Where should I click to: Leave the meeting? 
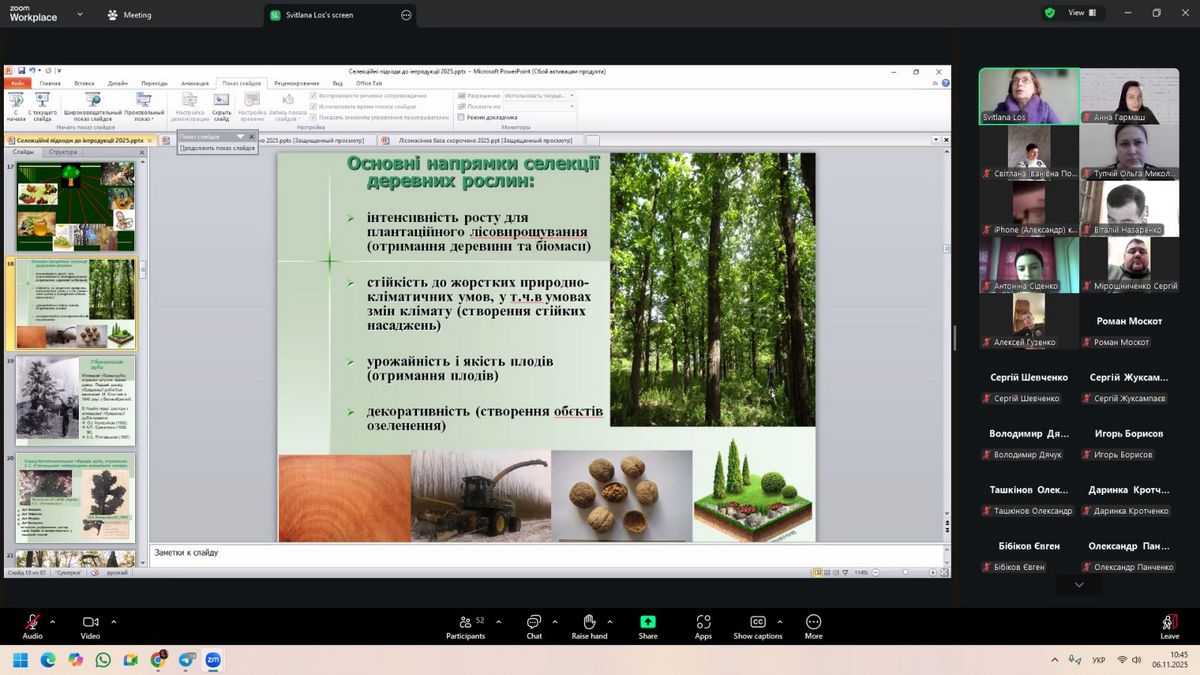click(1169, 625)
